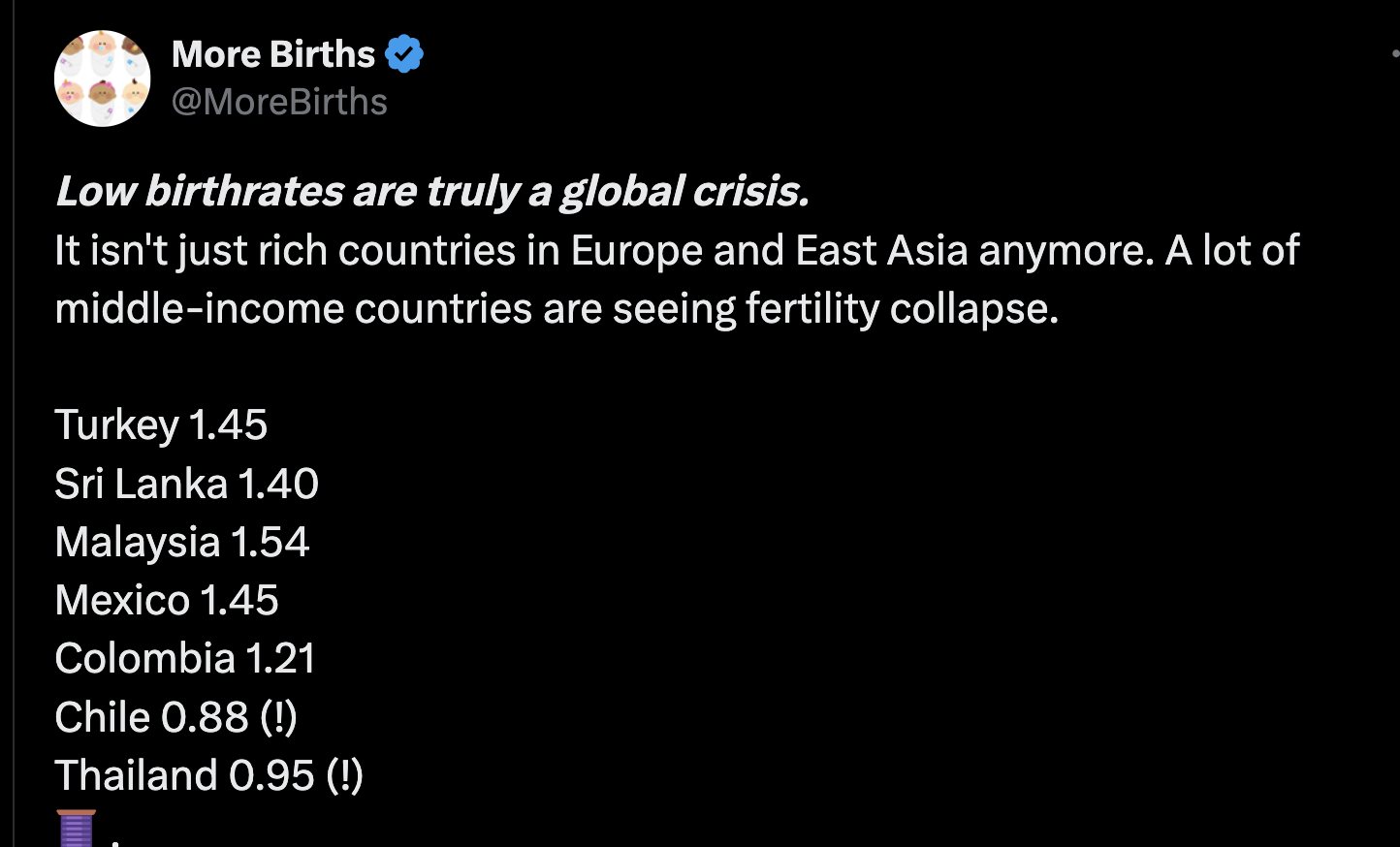The height and width of the screenshot is (847, 1400).
Task: Click the blue verified badge
Action: click(404, 54)
